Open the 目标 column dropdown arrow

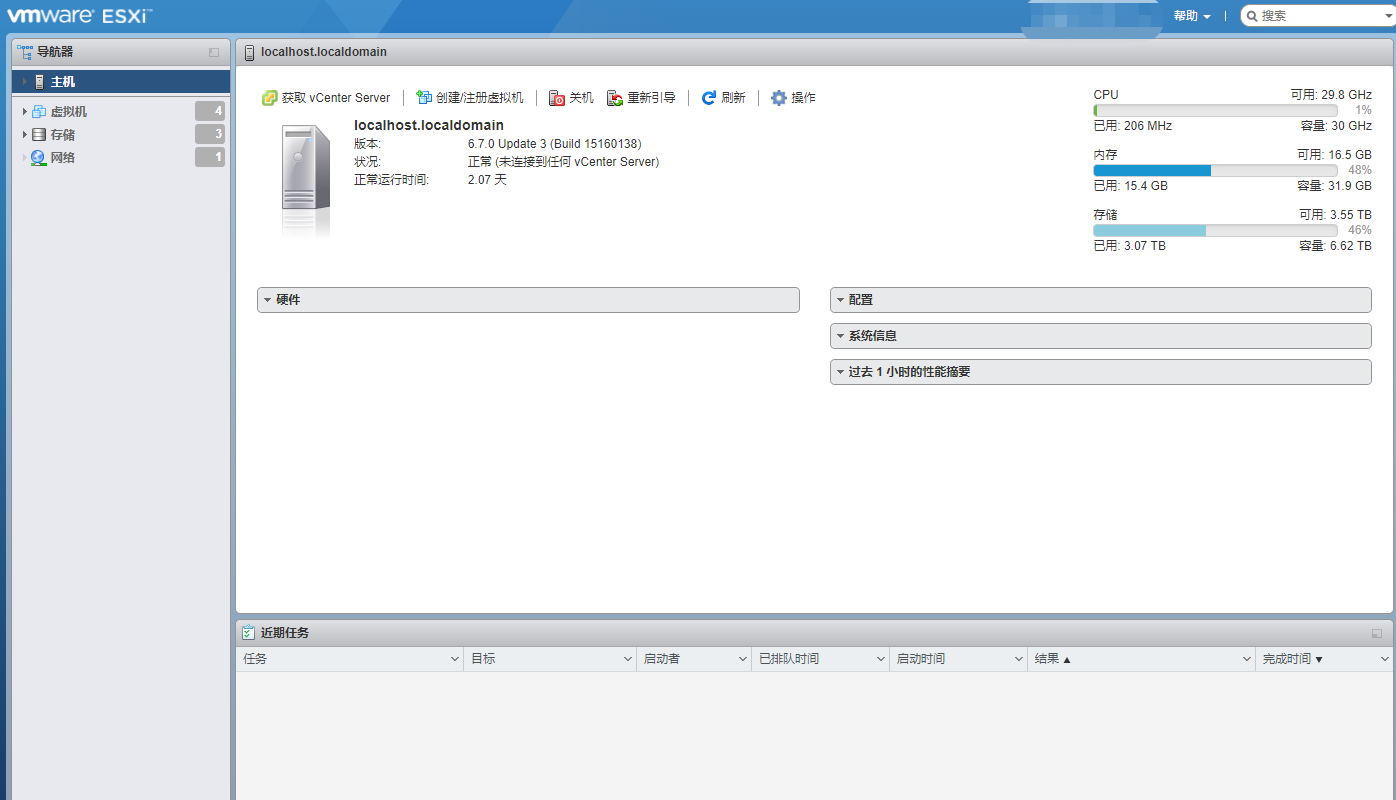tap(627, 659)
